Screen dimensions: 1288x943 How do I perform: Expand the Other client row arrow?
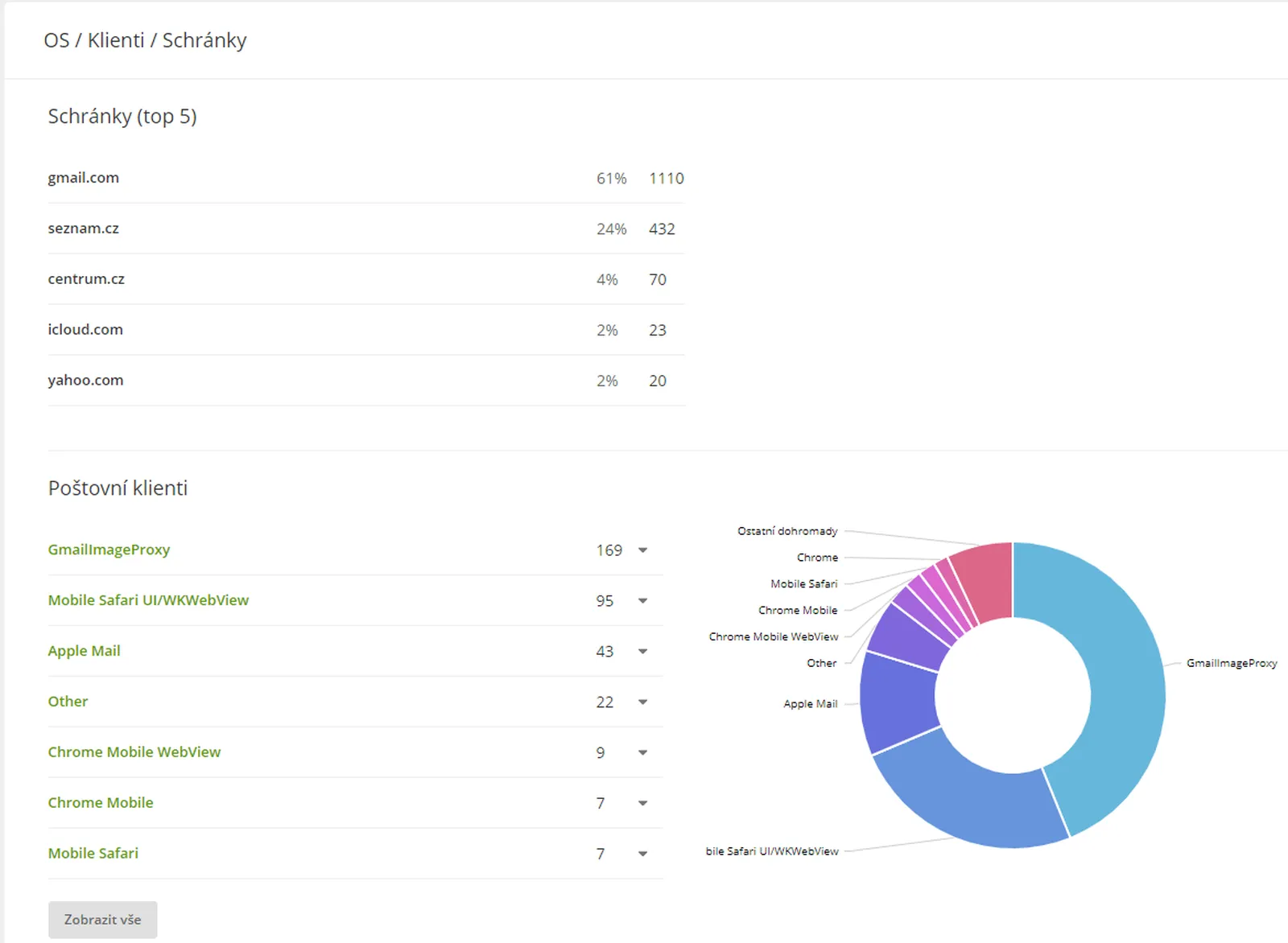pos(642,702)
